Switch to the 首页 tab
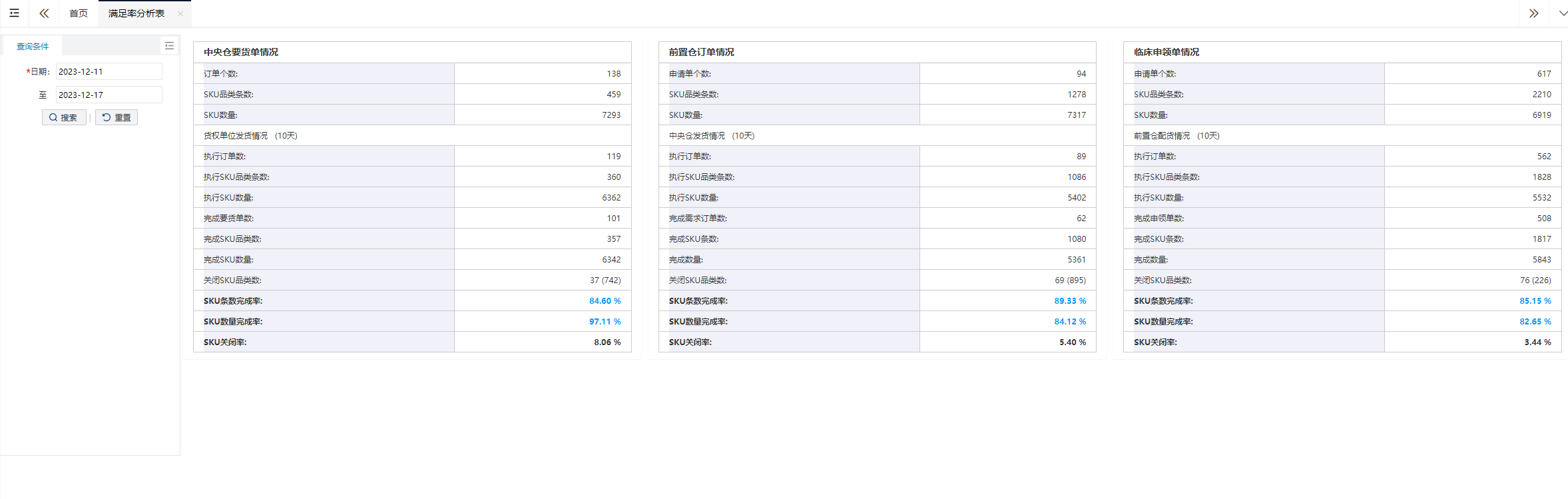1568x499 pixels. tap(79, 13)
